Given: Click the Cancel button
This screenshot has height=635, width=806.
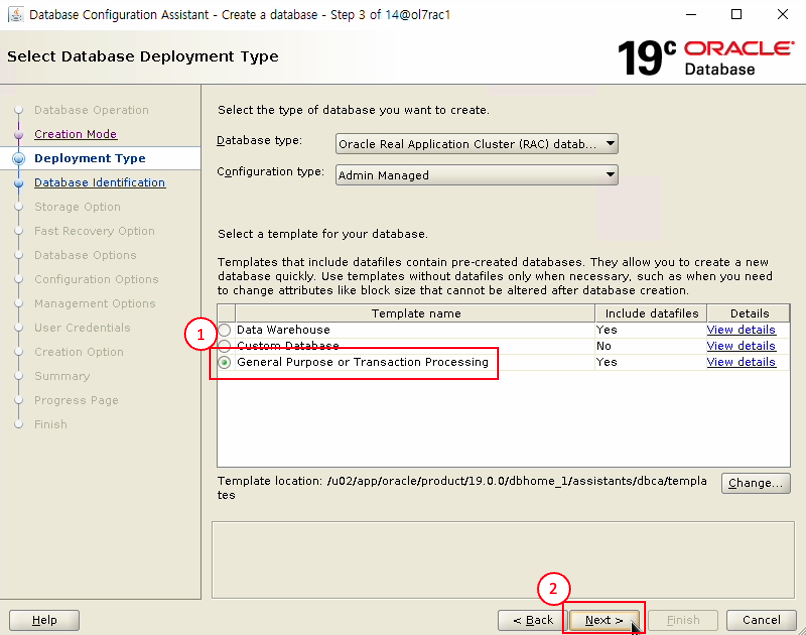Looking at the screenshot, I should pos(761,620).
